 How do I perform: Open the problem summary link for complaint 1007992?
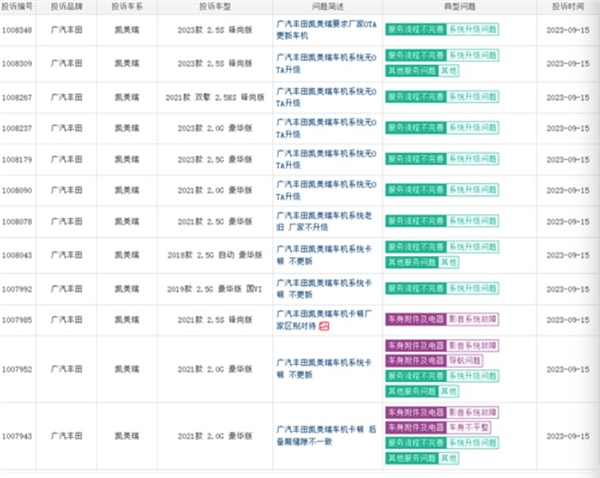pos(324,289)
